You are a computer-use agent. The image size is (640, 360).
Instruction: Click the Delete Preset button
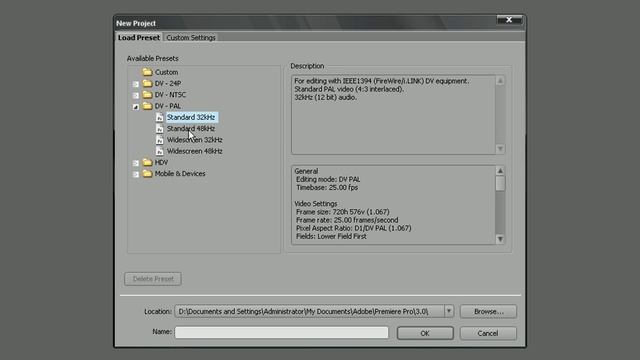click(153, 279)
